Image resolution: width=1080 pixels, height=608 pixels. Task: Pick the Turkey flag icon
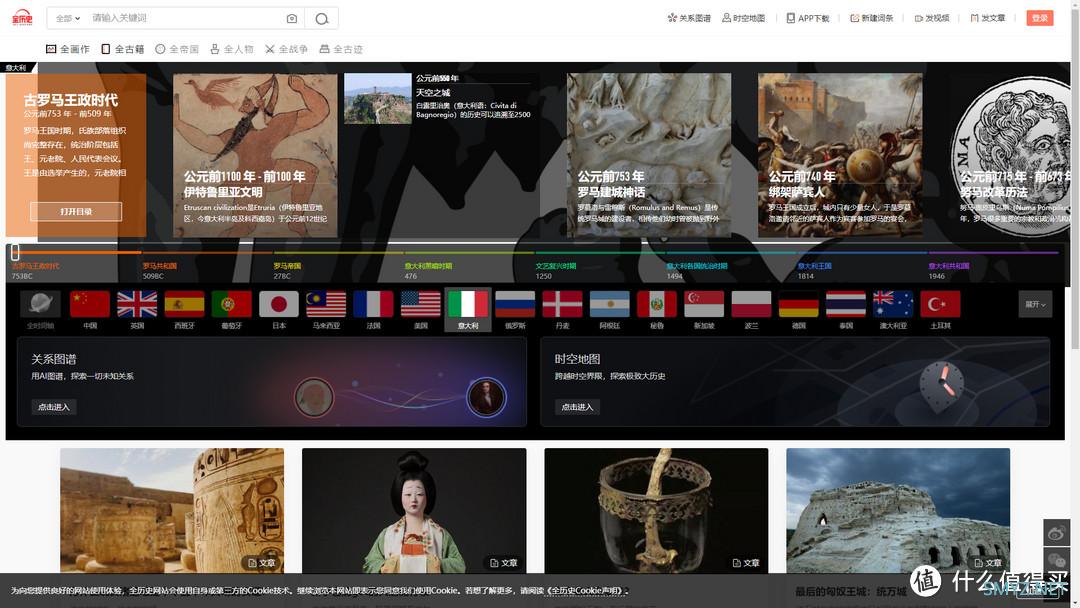click(940, 304)
